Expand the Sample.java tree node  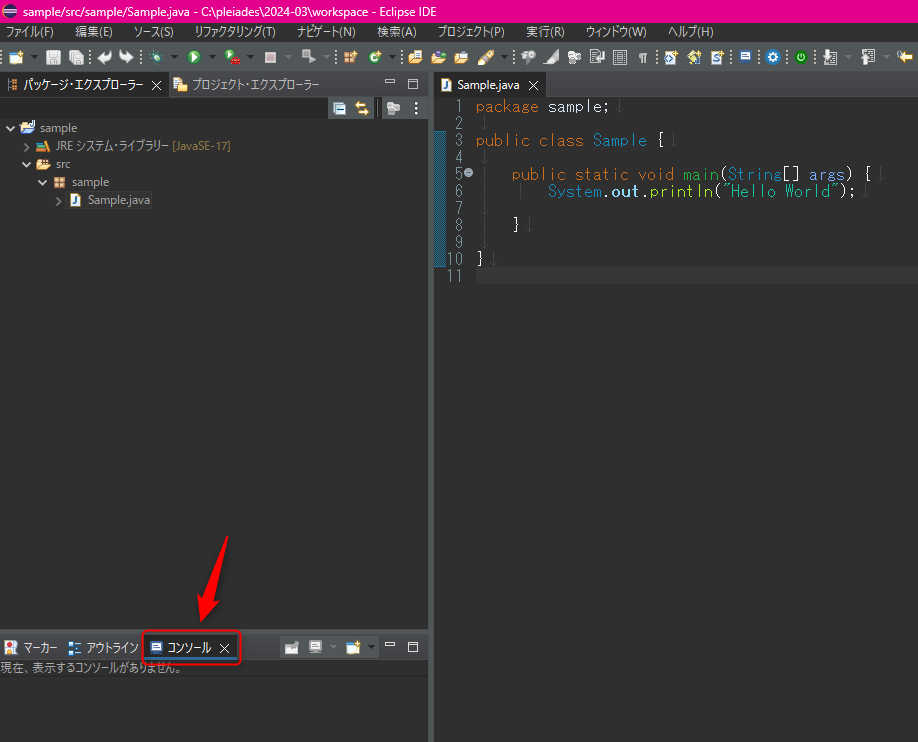tap(59, 201)
